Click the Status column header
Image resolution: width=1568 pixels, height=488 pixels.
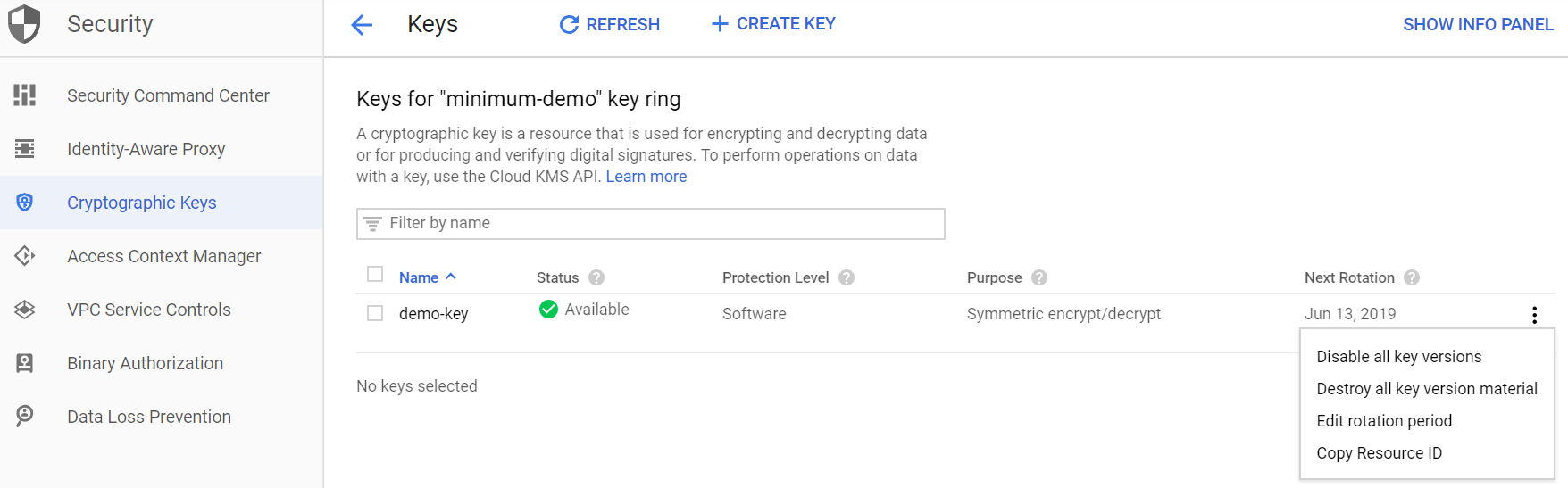[557, 277]
